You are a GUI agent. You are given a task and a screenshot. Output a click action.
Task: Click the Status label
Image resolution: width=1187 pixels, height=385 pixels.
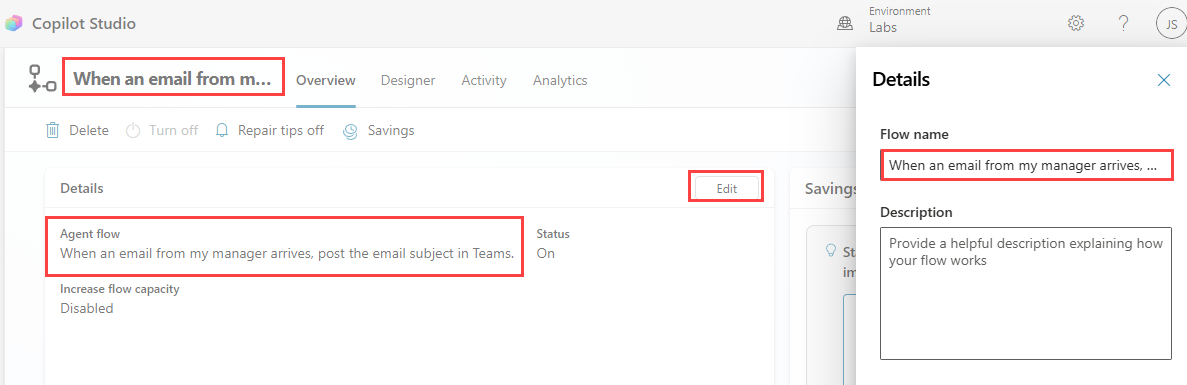[x=553, y=234]
